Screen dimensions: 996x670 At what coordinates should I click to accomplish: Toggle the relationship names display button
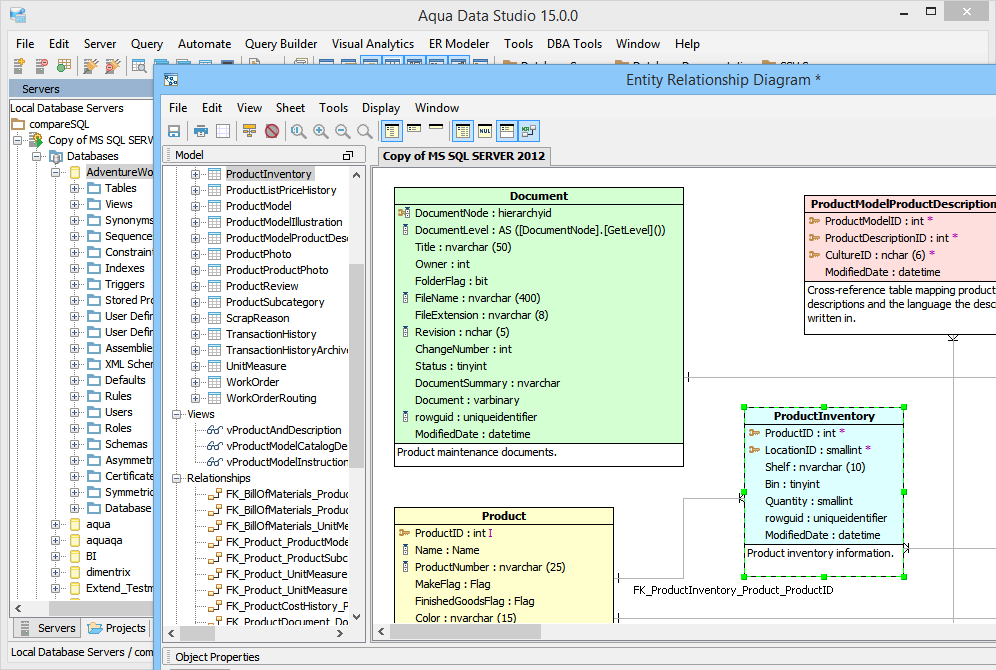click(529, 131)
